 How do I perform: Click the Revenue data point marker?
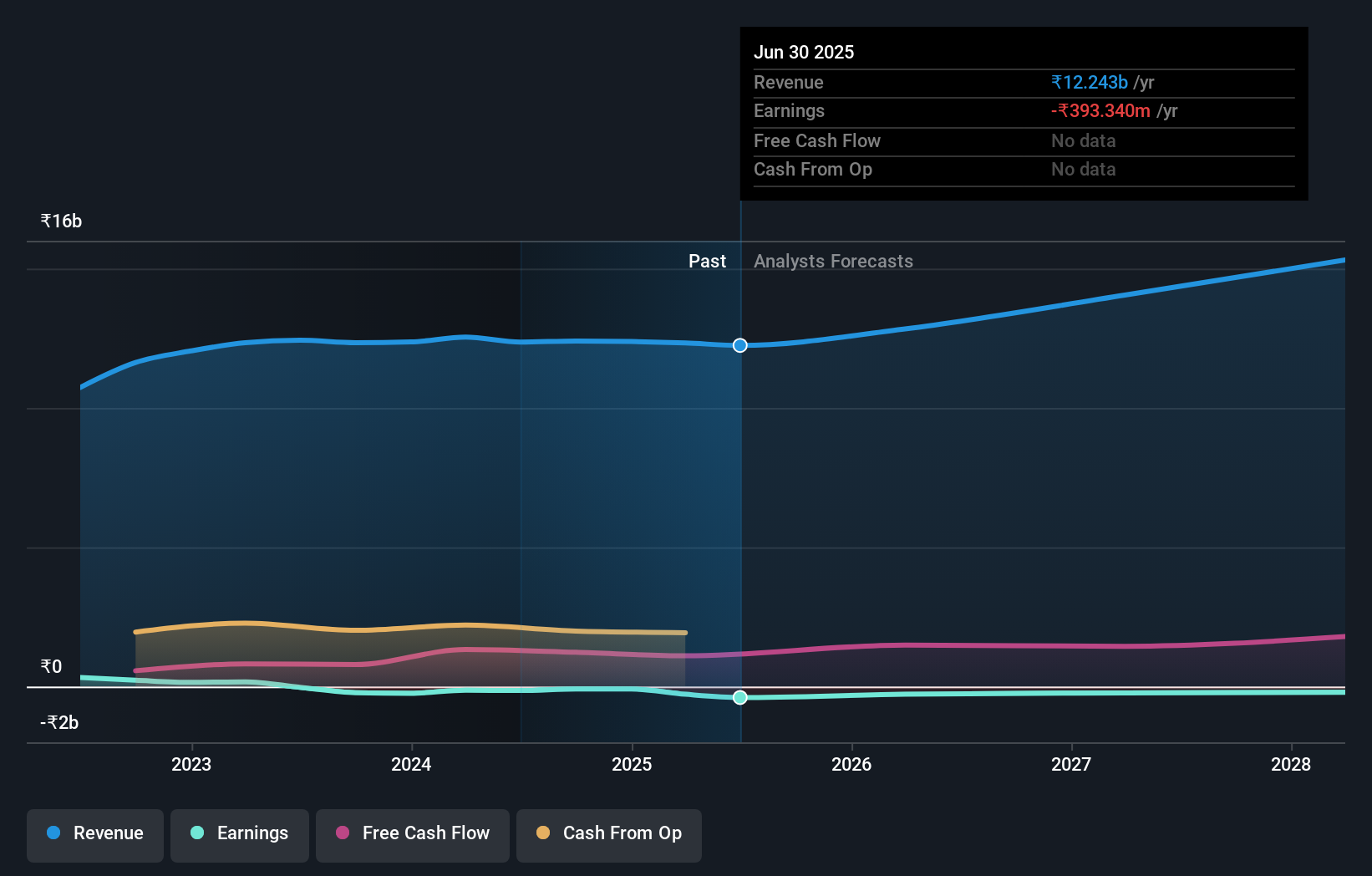740,345
